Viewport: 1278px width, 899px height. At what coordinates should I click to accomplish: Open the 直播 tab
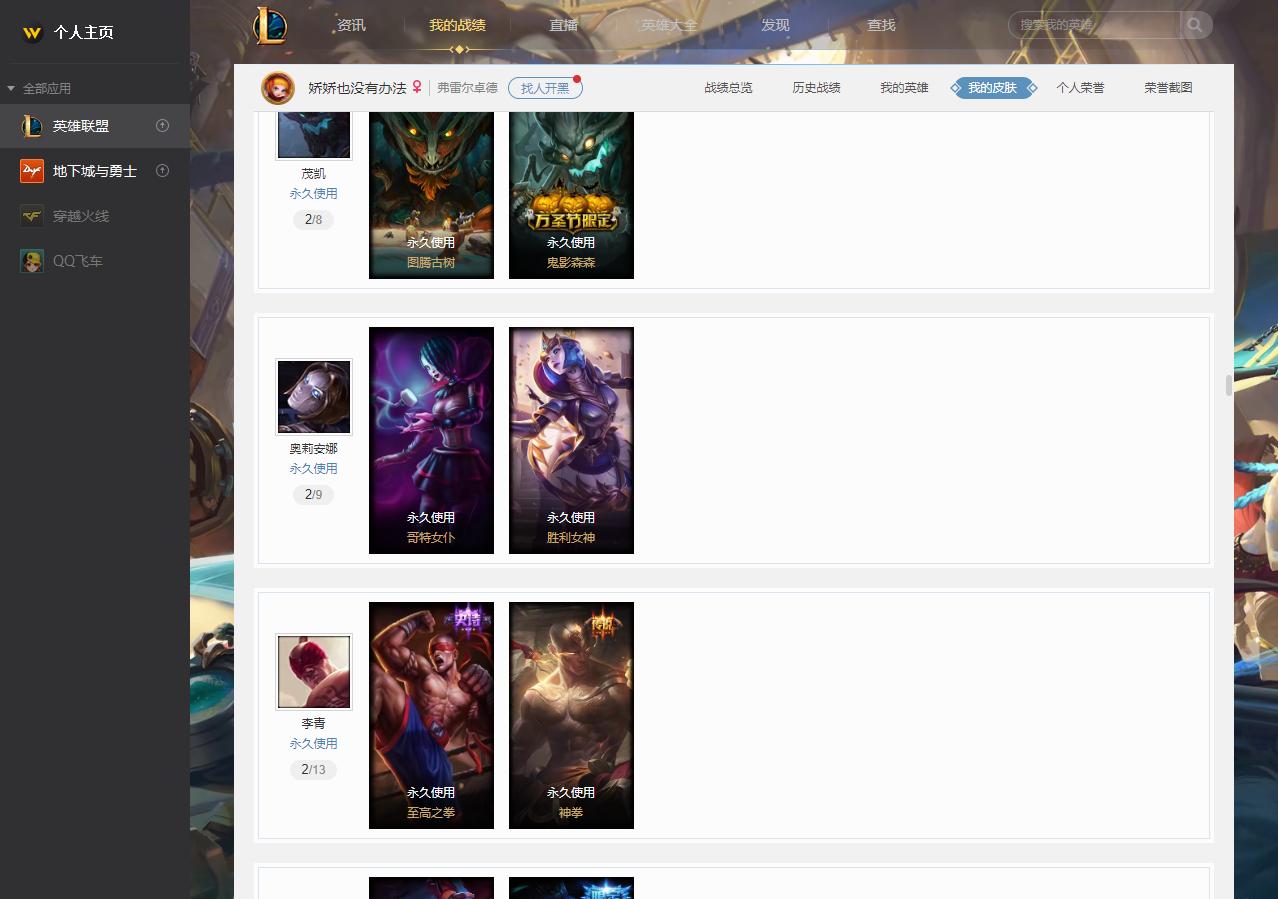tap(563, 25)
